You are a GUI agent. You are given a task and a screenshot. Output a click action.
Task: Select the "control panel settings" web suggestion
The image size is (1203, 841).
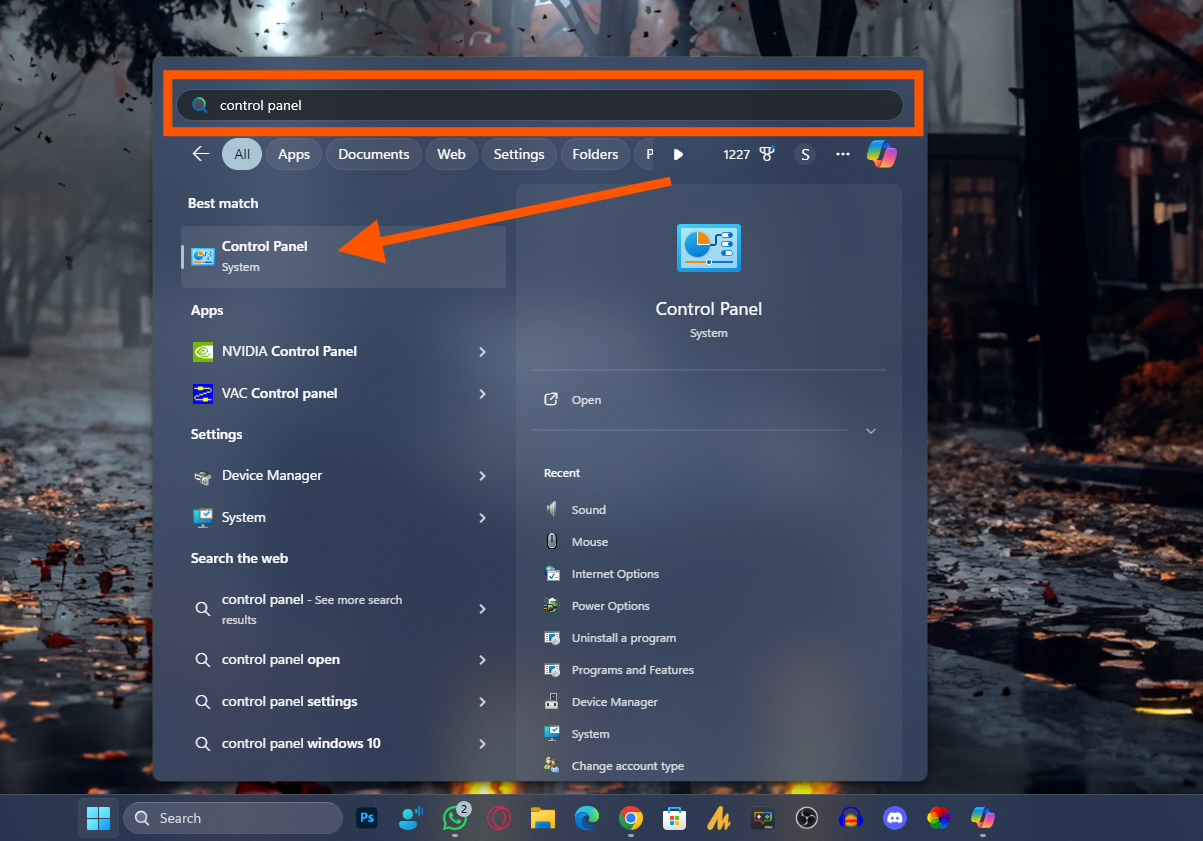point(326,701)
